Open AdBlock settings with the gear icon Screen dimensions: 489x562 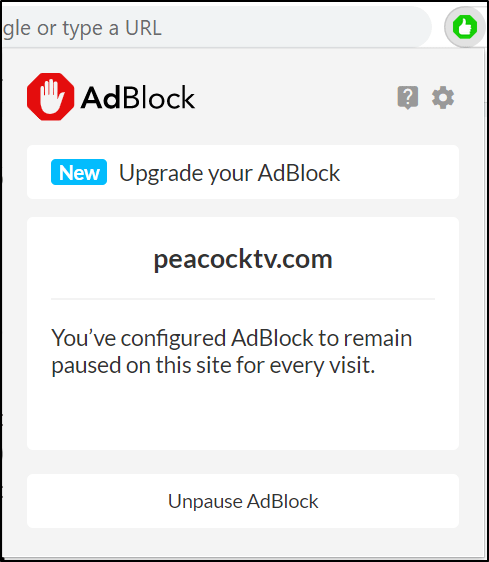pyautogui.click(x=443, y=97)
